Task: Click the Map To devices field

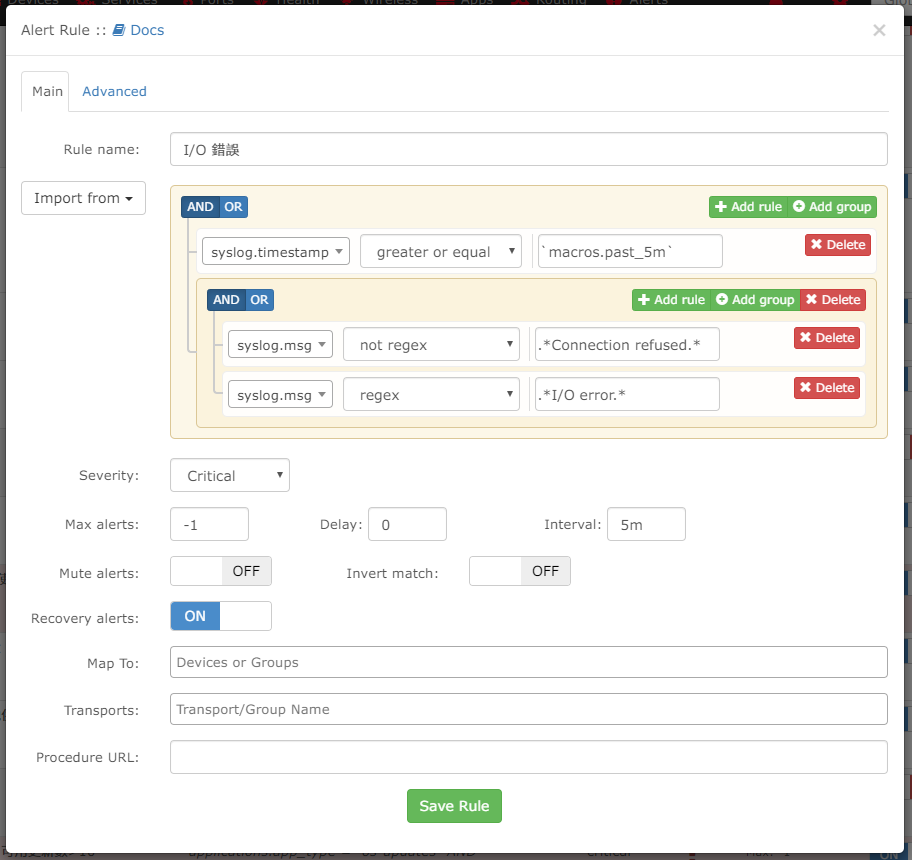Action: tap(528, 662)
